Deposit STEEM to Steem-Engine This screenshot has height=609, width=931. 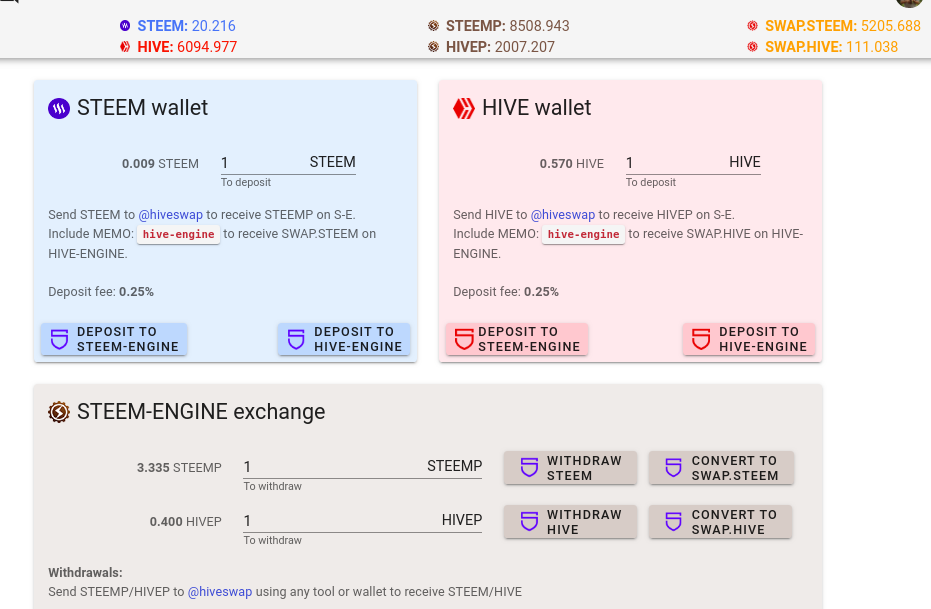(114, 340)
